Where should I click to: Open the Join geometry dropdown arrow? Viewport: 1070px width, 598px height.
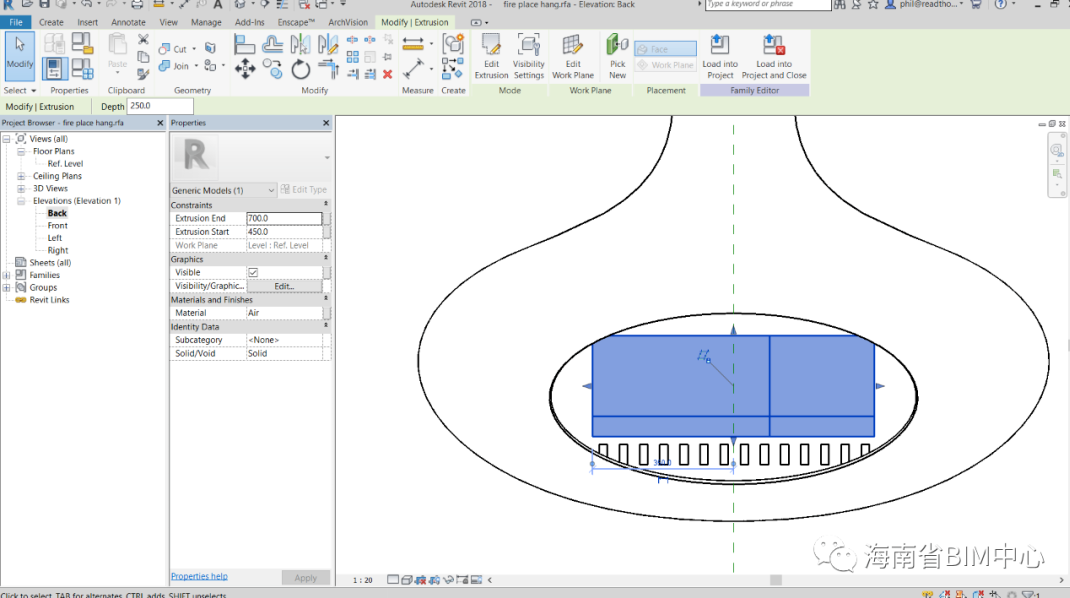[x=197, y=66]
